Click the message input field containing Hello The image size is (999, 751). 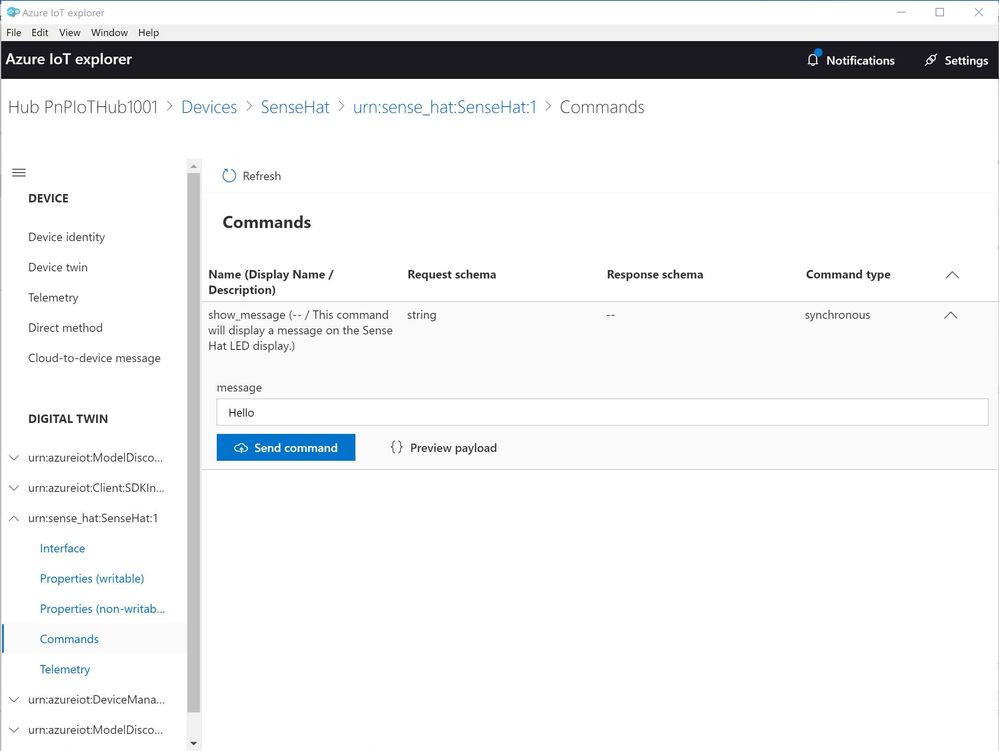tap(602, 412)
